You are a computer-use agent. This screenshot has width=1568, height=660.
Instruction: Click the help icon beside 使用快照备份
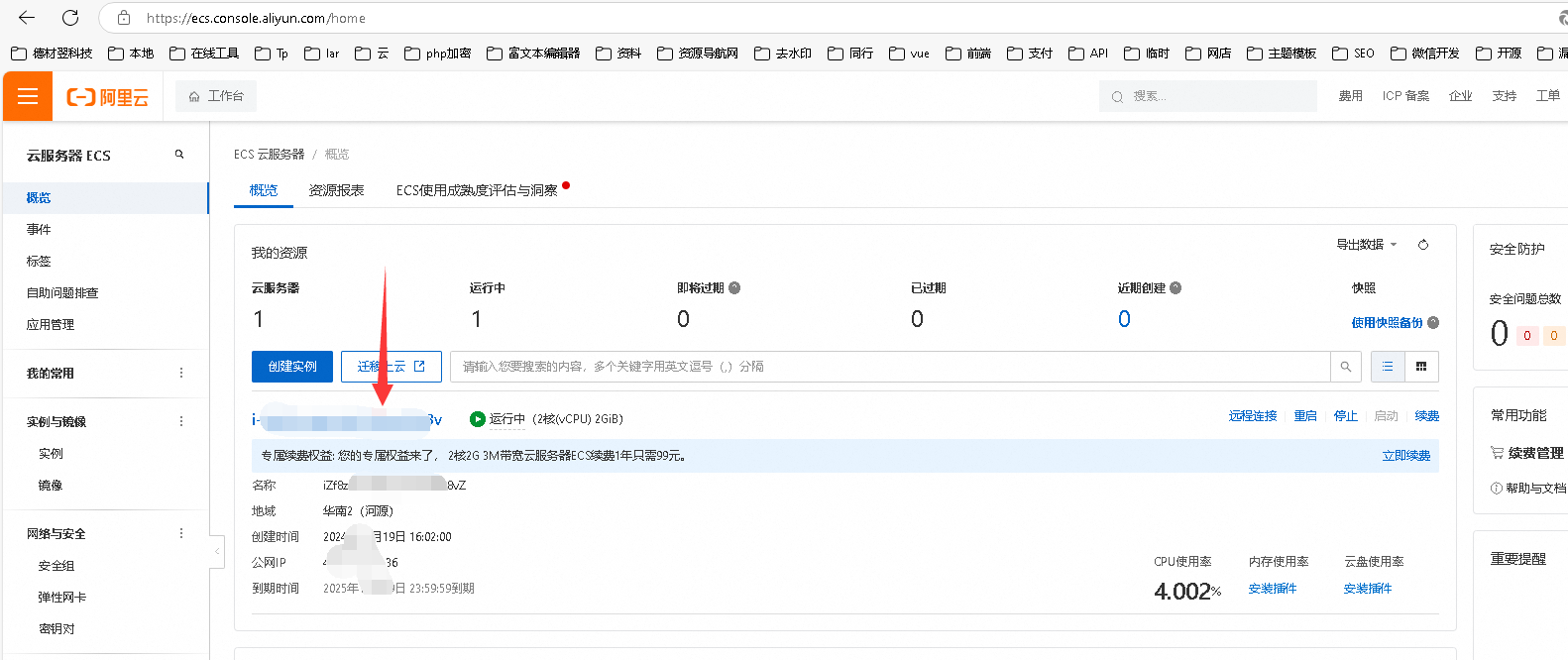pyautogui.click(x=1433, y=323)
